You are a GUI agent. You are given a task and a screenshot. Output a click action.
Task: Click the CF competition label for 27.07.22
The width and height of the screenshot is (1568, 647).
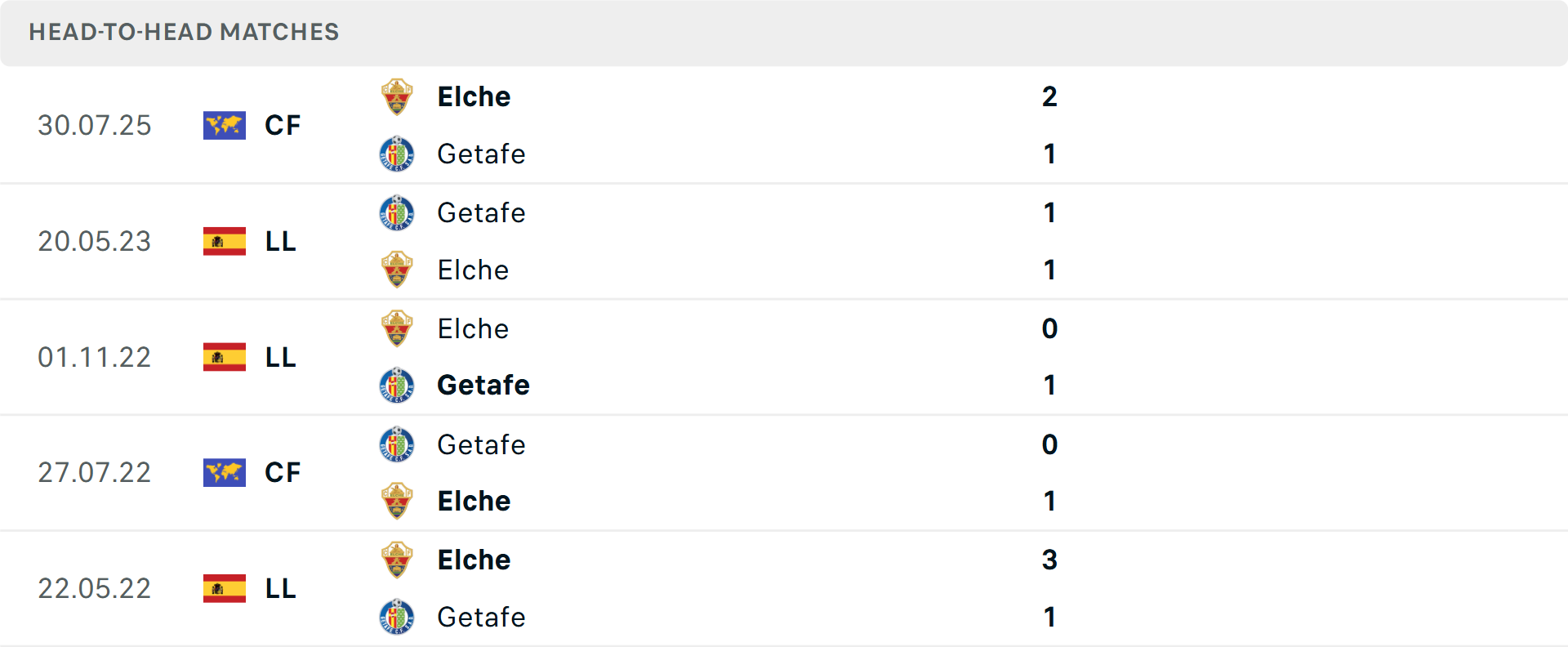283,472
